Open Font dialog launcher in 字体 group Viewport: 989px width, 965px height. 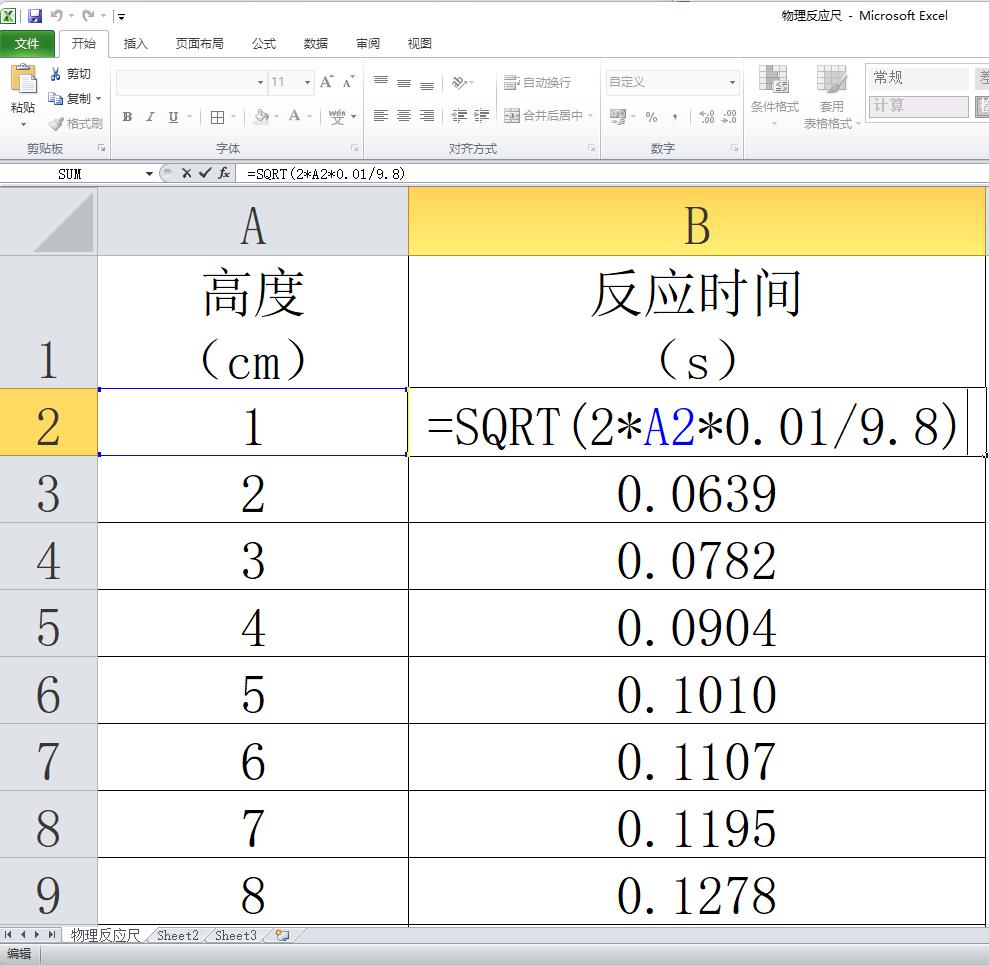coord(354,148)
